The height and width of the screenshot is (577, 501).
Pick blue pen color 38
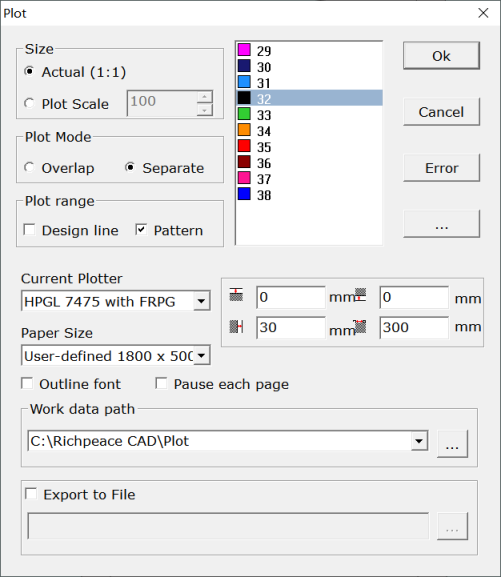[244, 194]
